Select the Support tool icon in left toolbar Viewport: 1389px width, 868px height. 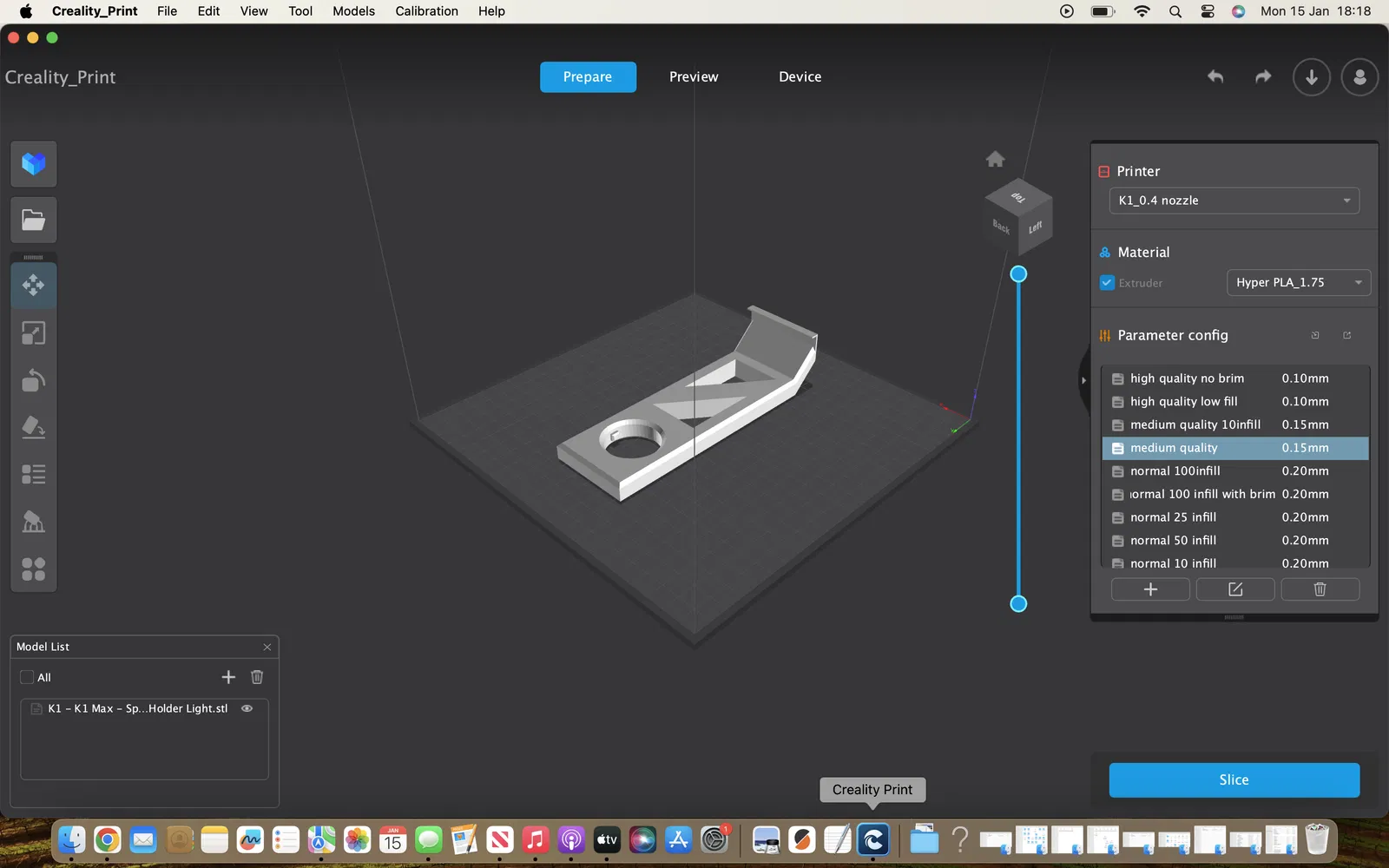tap(34, 522)
